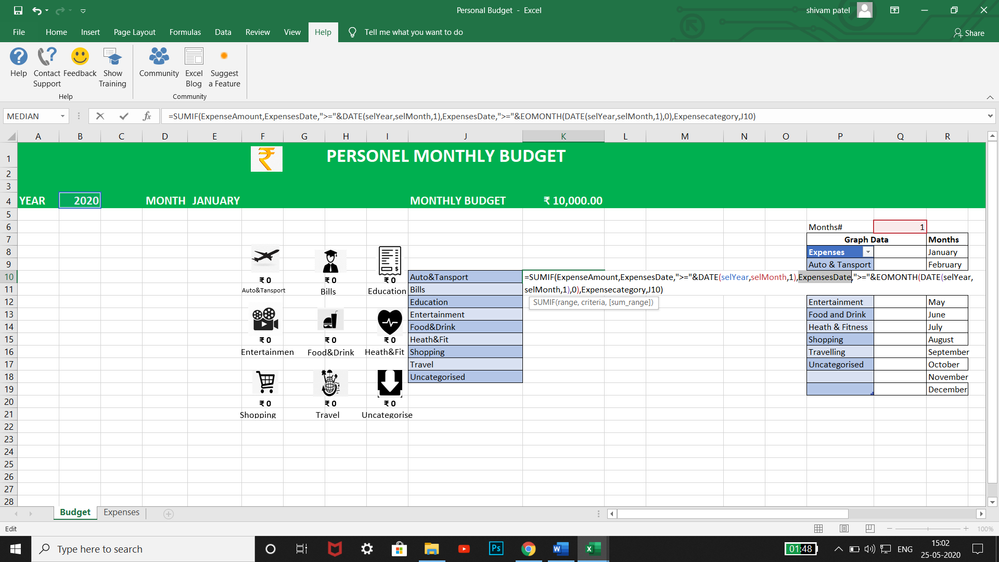999x562 pixels.
Task: Open the Review ribbon tab
Action: [x=257, y=32]
